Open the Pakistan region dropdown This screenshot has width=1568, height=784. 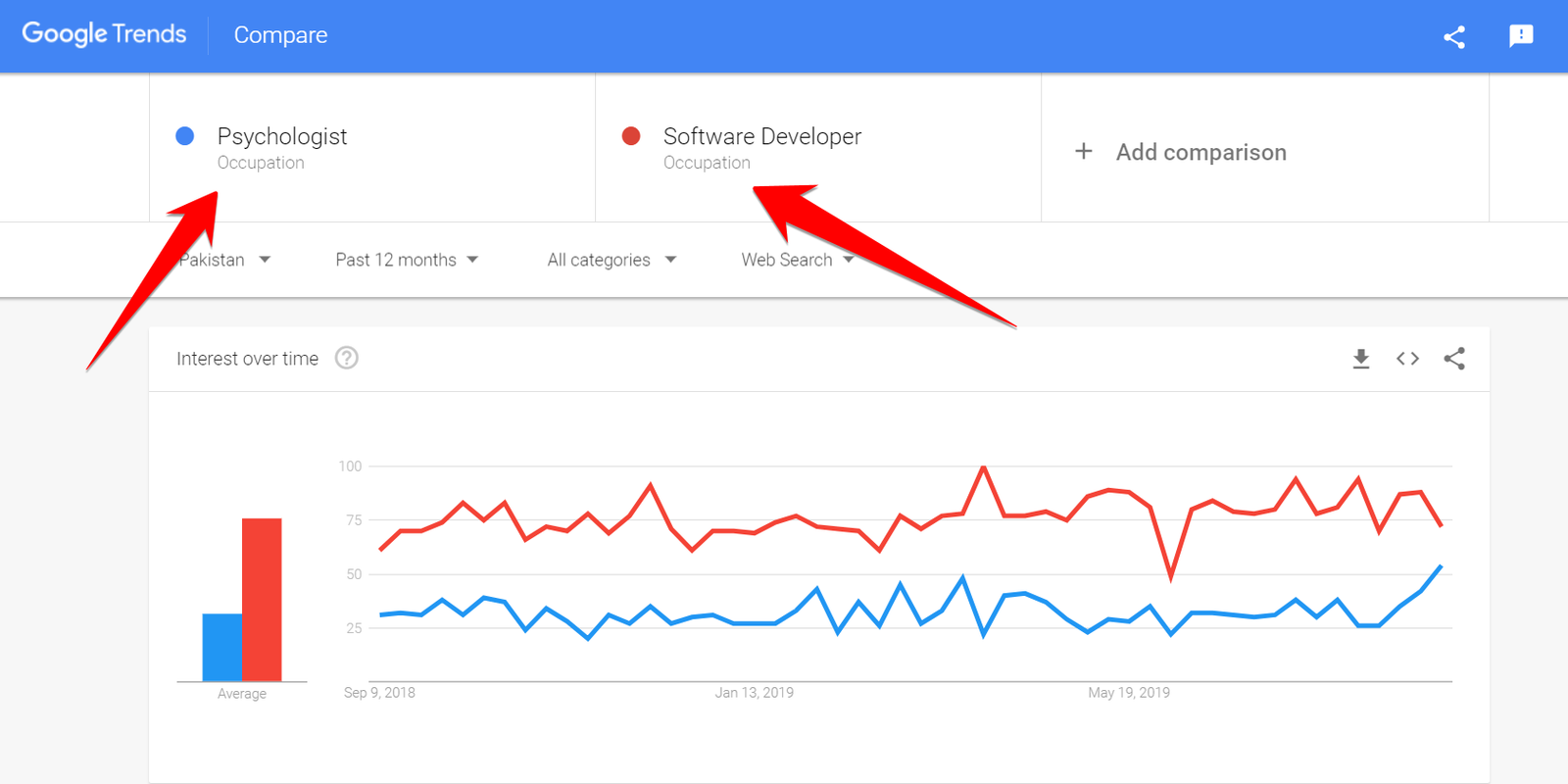224,260
